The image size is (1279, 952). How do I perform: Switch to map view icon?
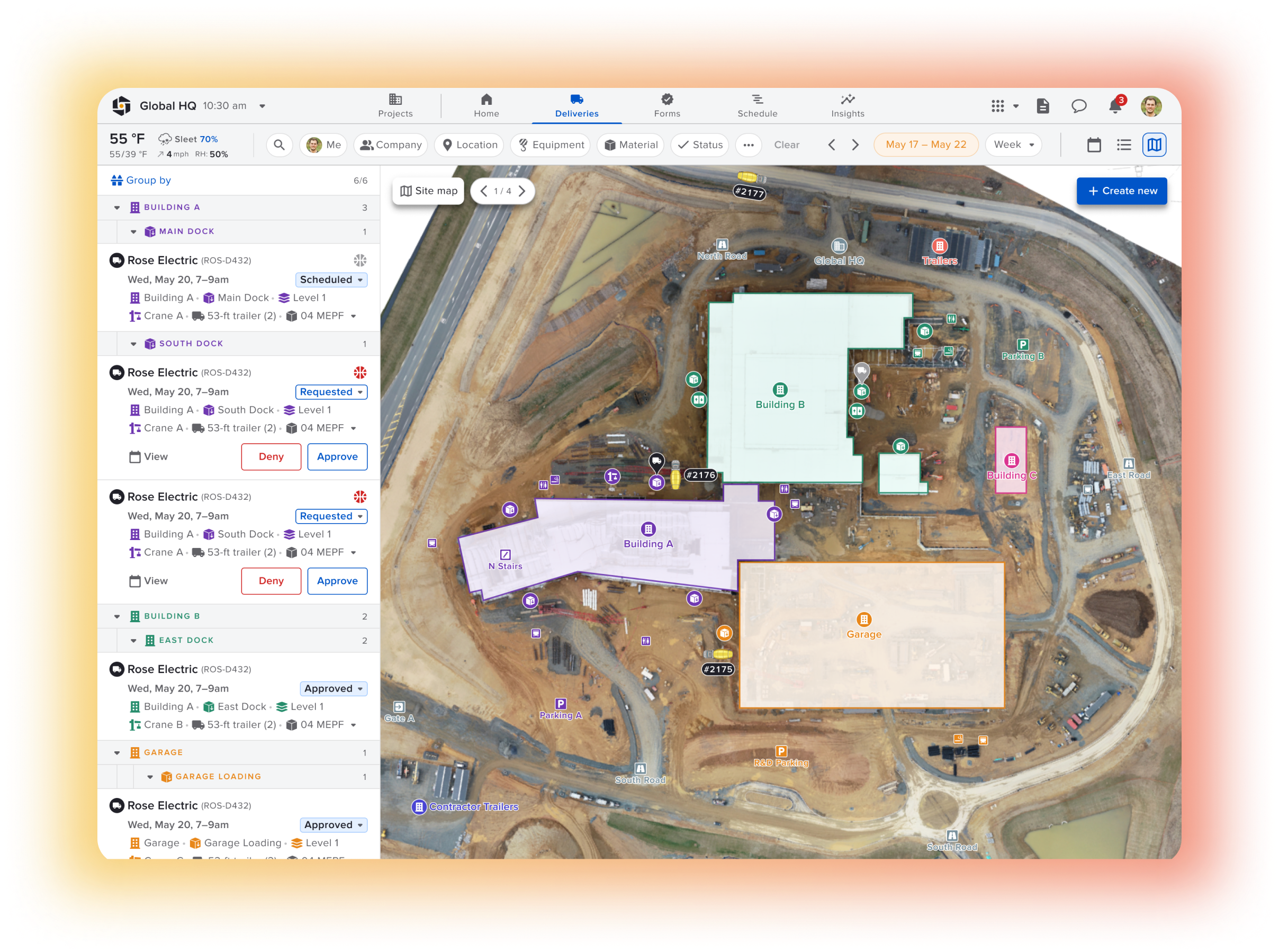(x=1154, y=145)
